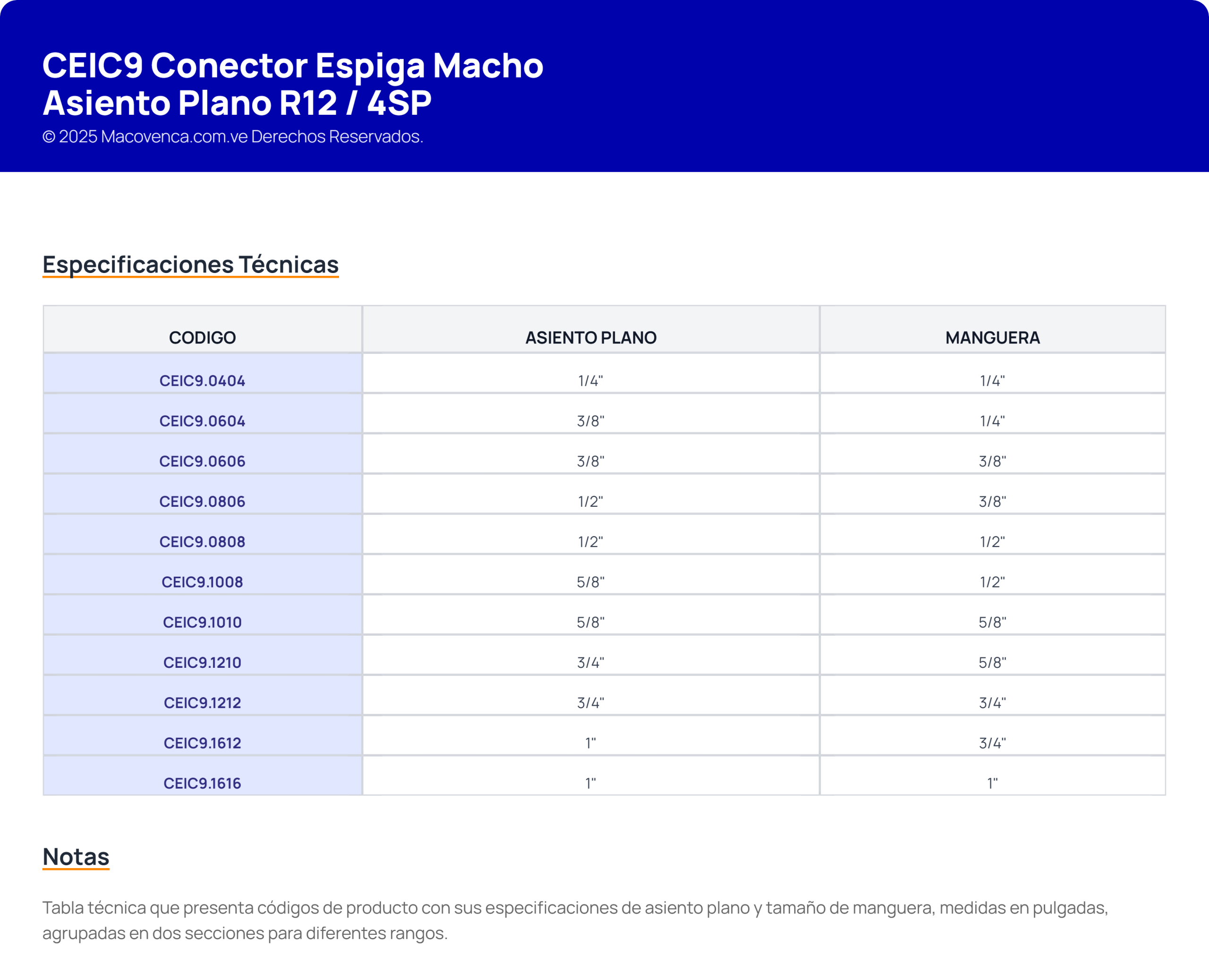This screenshot has height=980, width=1209.
Task: Click the CODIGO column header
Action: point(202,338)
